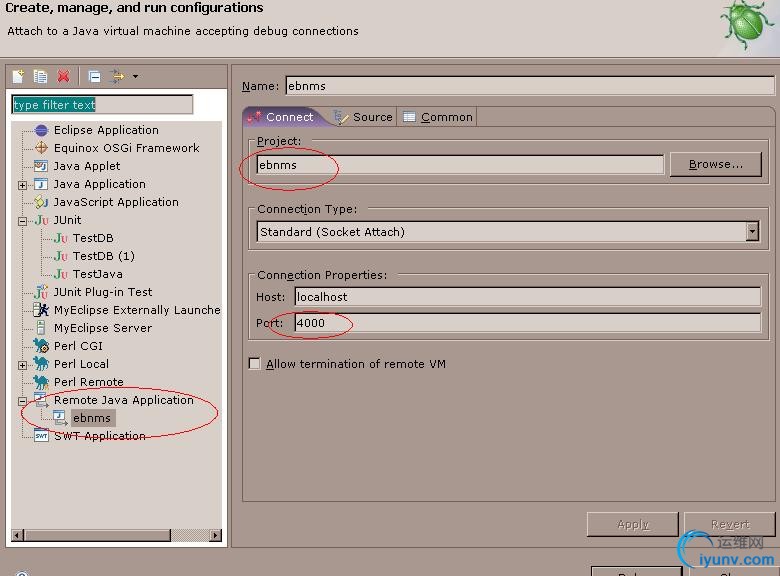Click the Browse... button
The height and width of the screenshot is (576, 780).
click(x=715, y=164)
